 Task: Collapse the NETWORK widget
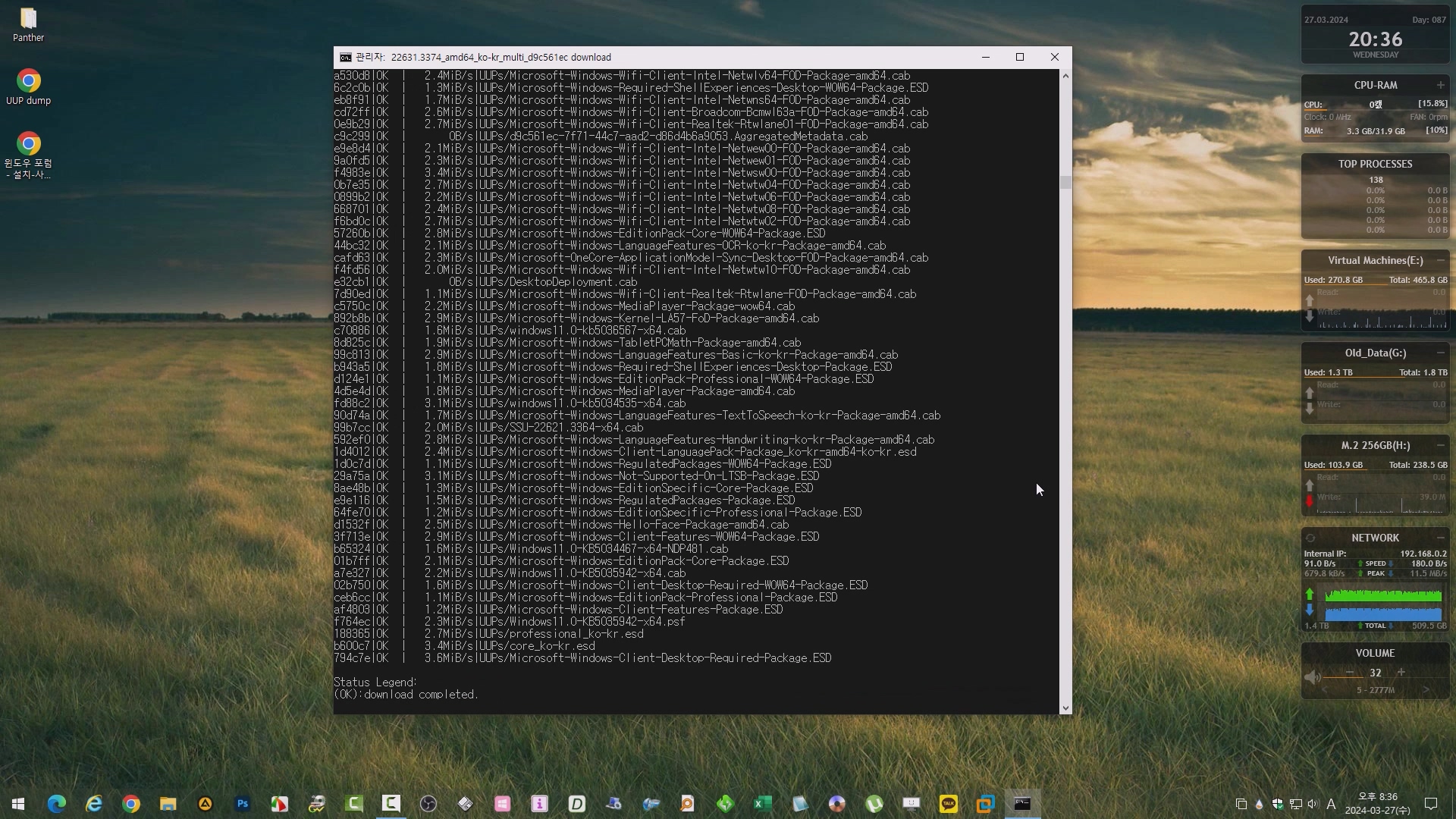[x=1440, y=538]
